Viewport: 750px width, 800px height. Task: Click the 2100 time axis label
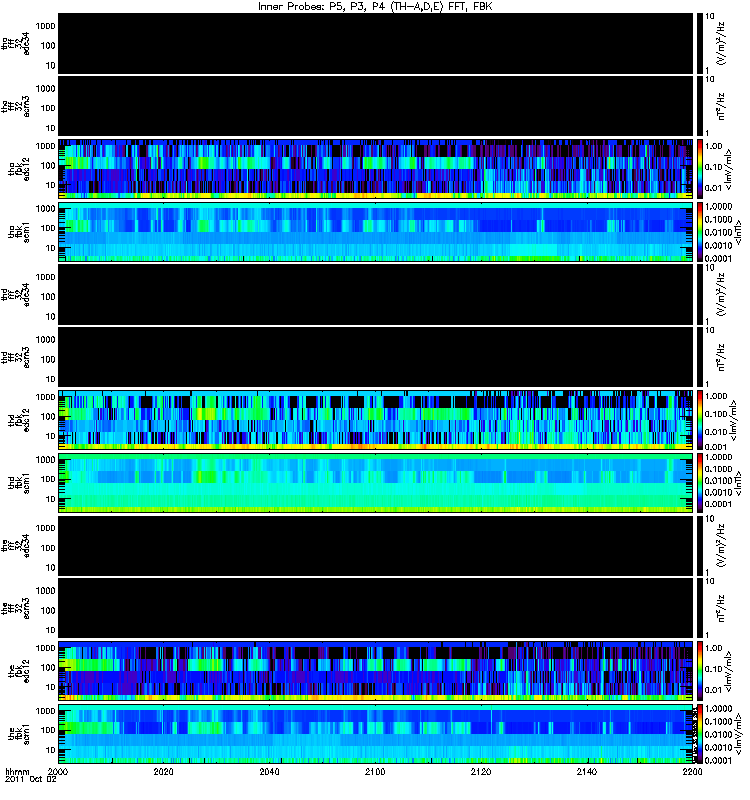375,771
